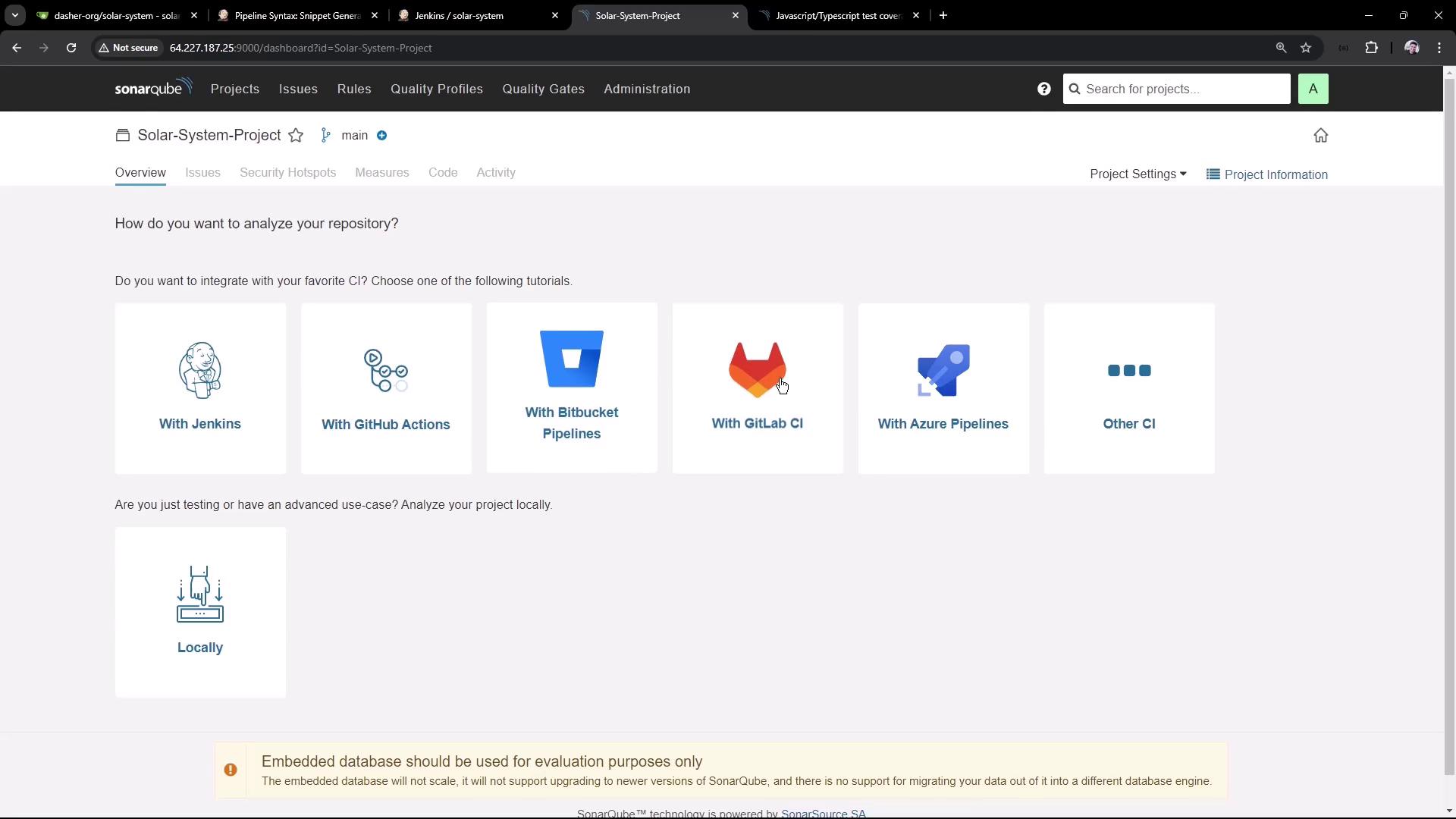1456x819 pixels.
Task: Open the Project Information link
Action: click(1267, 174)
